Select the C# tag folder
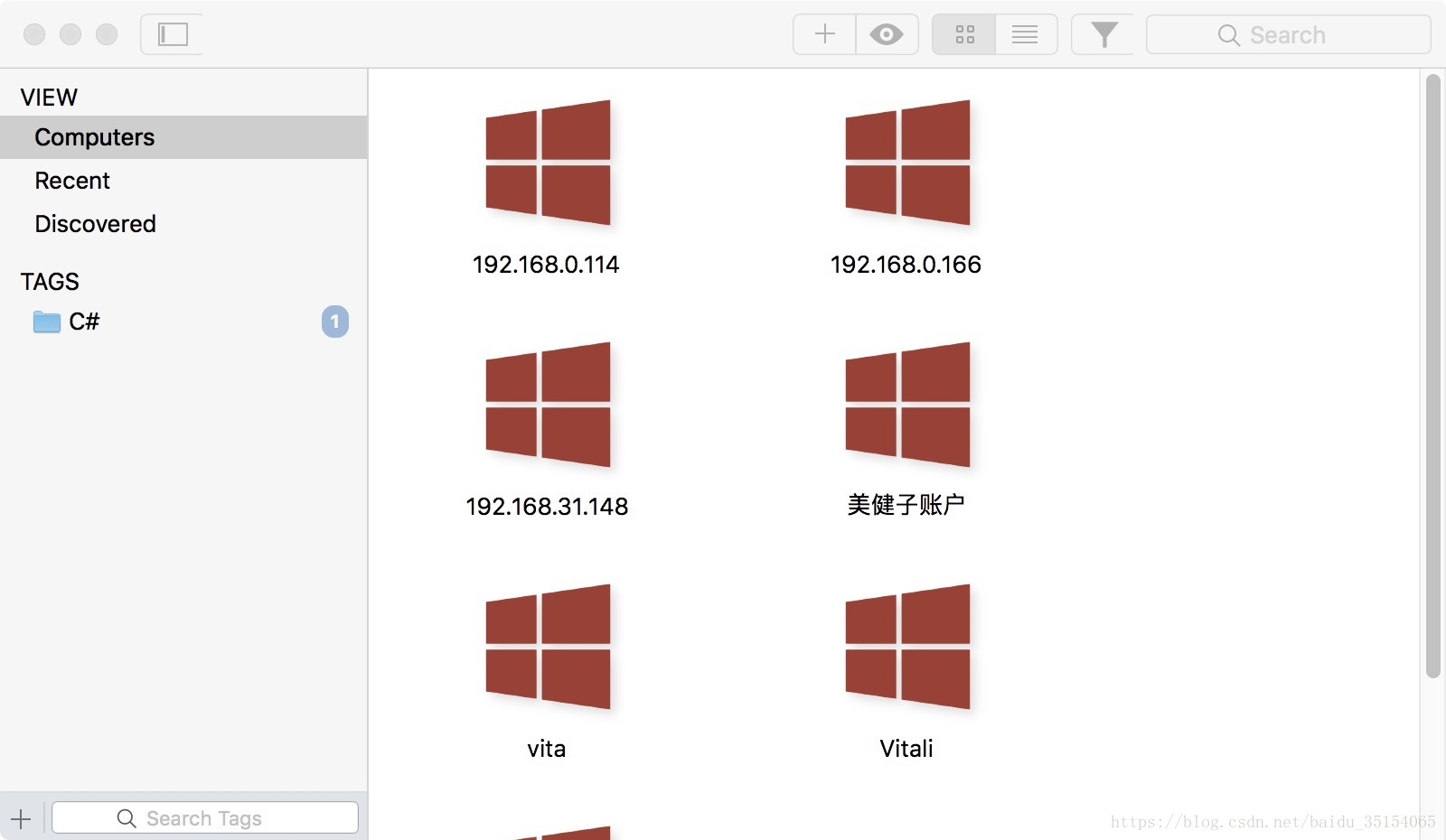This screenshot has width=1446, height=840. (x=183, y=322)
